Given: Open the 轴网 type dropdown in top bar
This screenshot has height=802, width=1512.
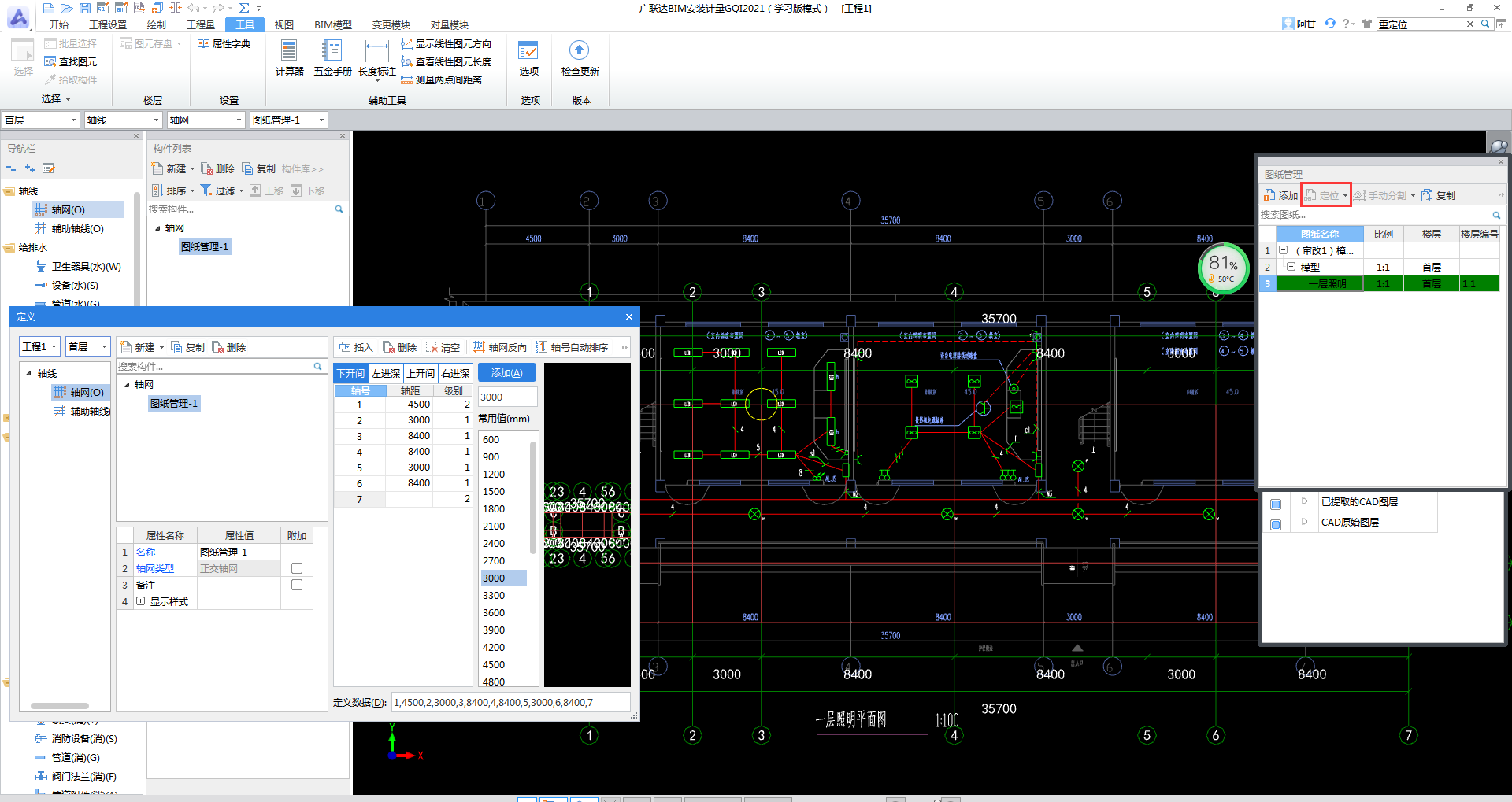Looking at the screenshot, I should click(x=206, y=120).
